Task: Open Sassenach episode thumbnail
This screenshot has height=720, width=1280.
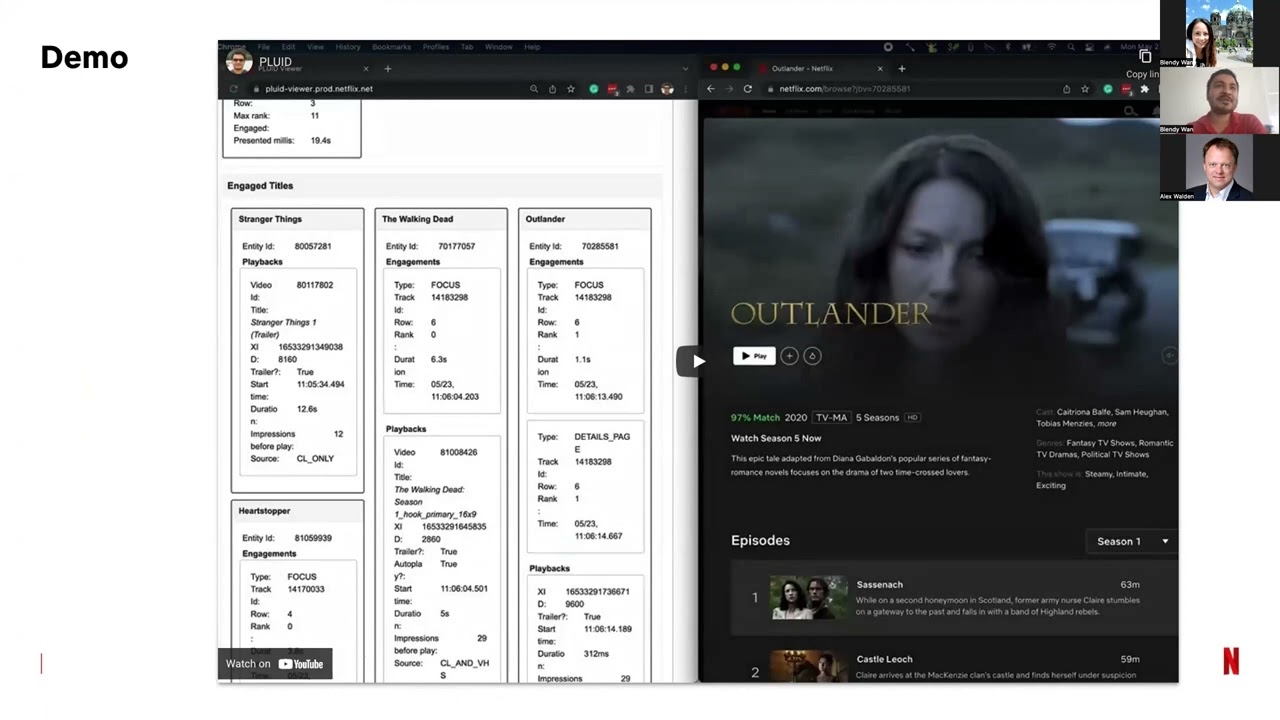Action: click(x=808, y=598)
